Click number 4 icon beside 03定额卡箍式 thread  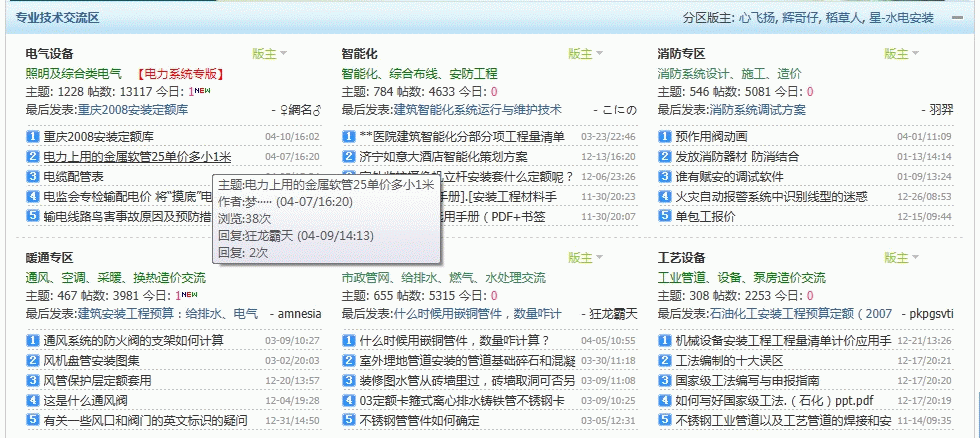click(x=349, y=400)
